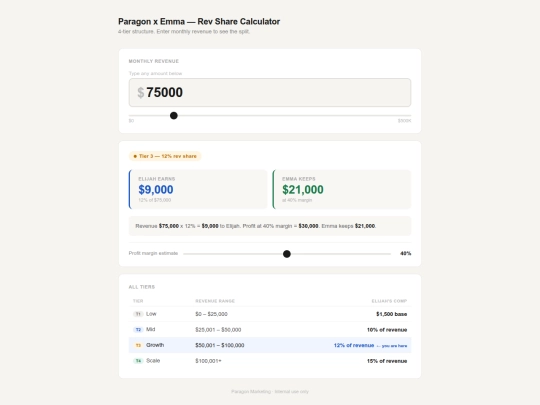Select the $0 – $25,000 revenue range row
This screenshot has width=540, height=405.
(x=270, y=314)
